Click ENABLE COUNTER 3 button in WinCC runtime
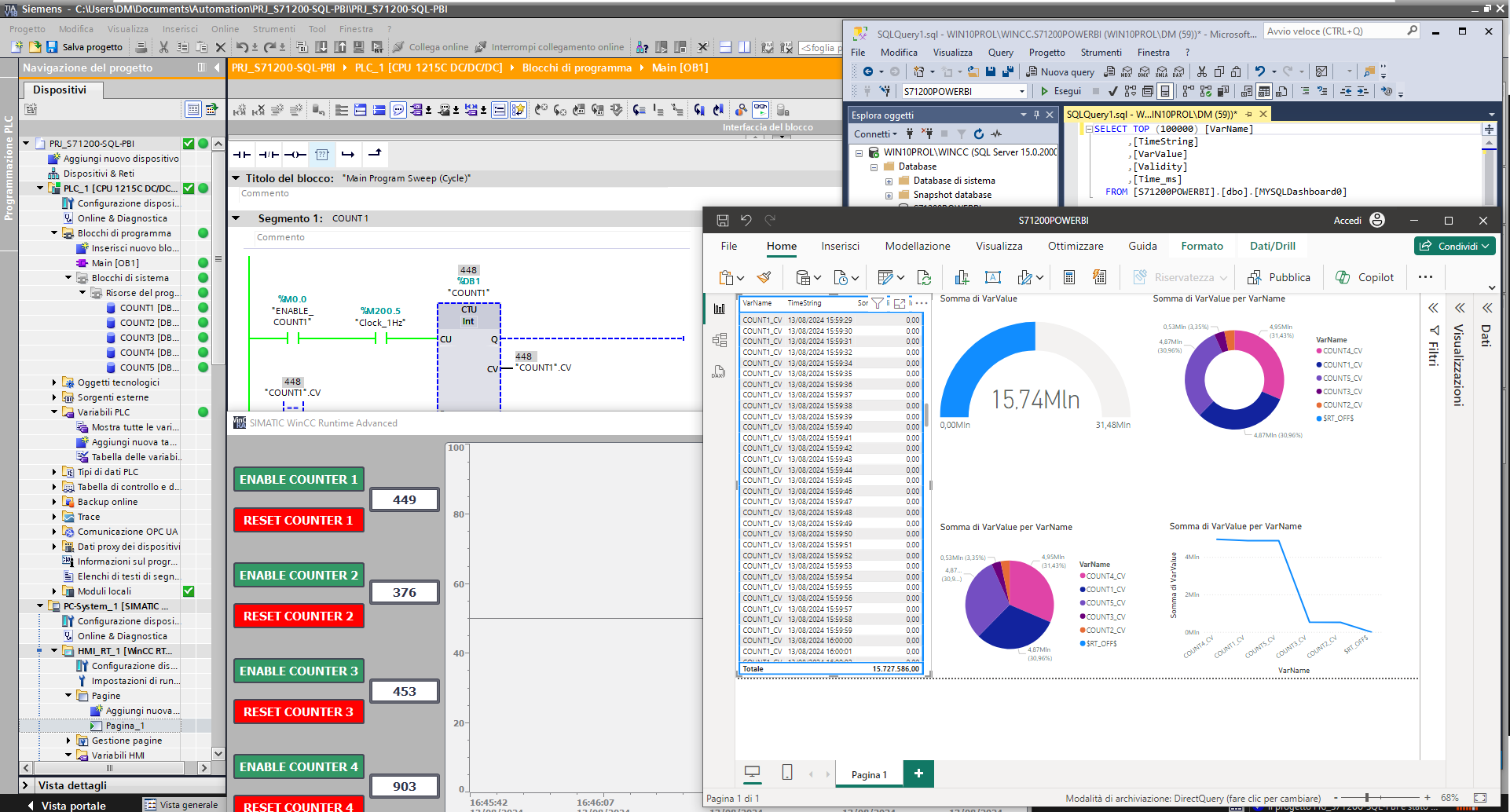 [x=299, y=671]
